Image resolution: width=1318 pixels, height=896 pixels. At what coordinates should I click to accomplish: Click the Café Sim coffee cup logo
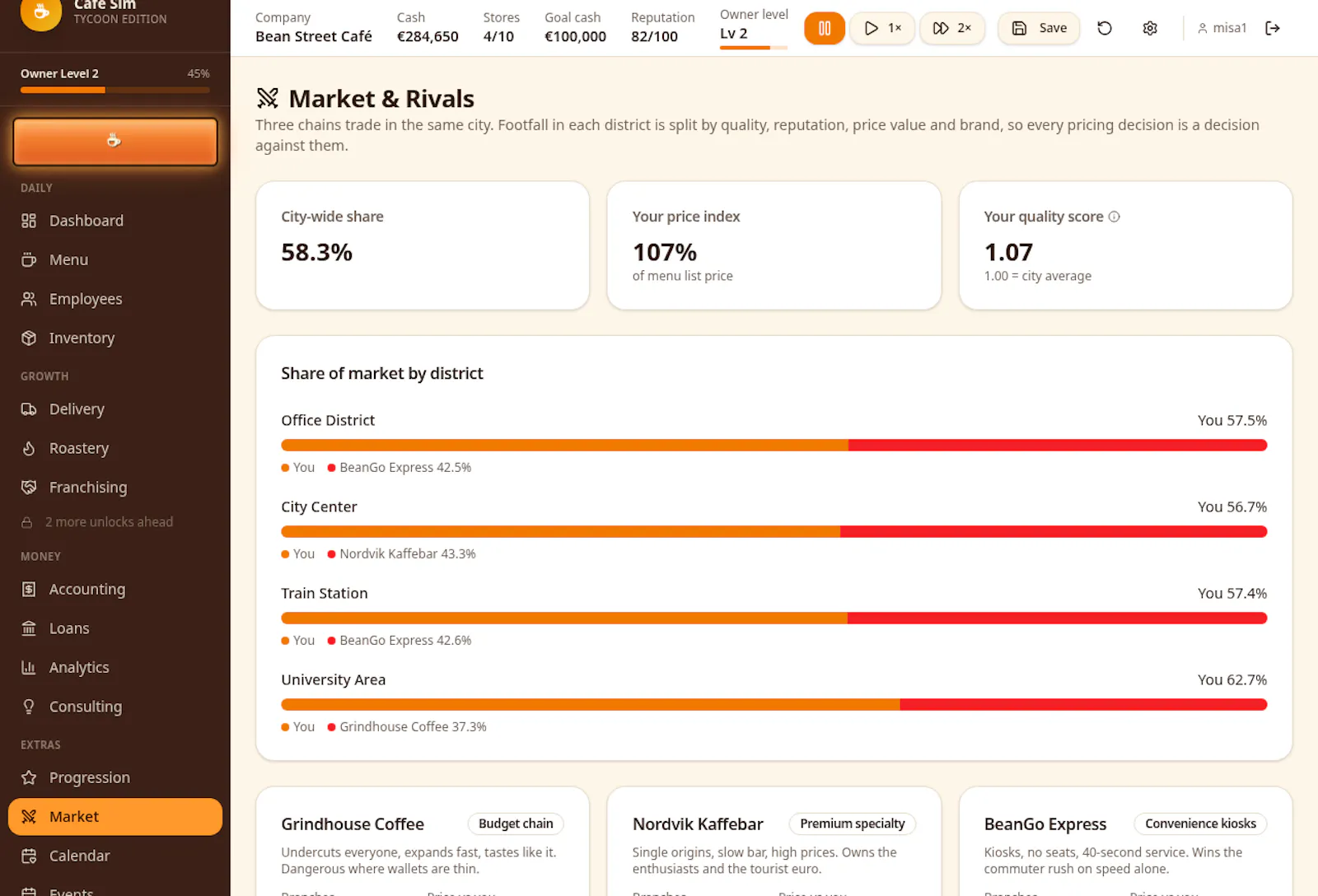[x=41, y=12]
